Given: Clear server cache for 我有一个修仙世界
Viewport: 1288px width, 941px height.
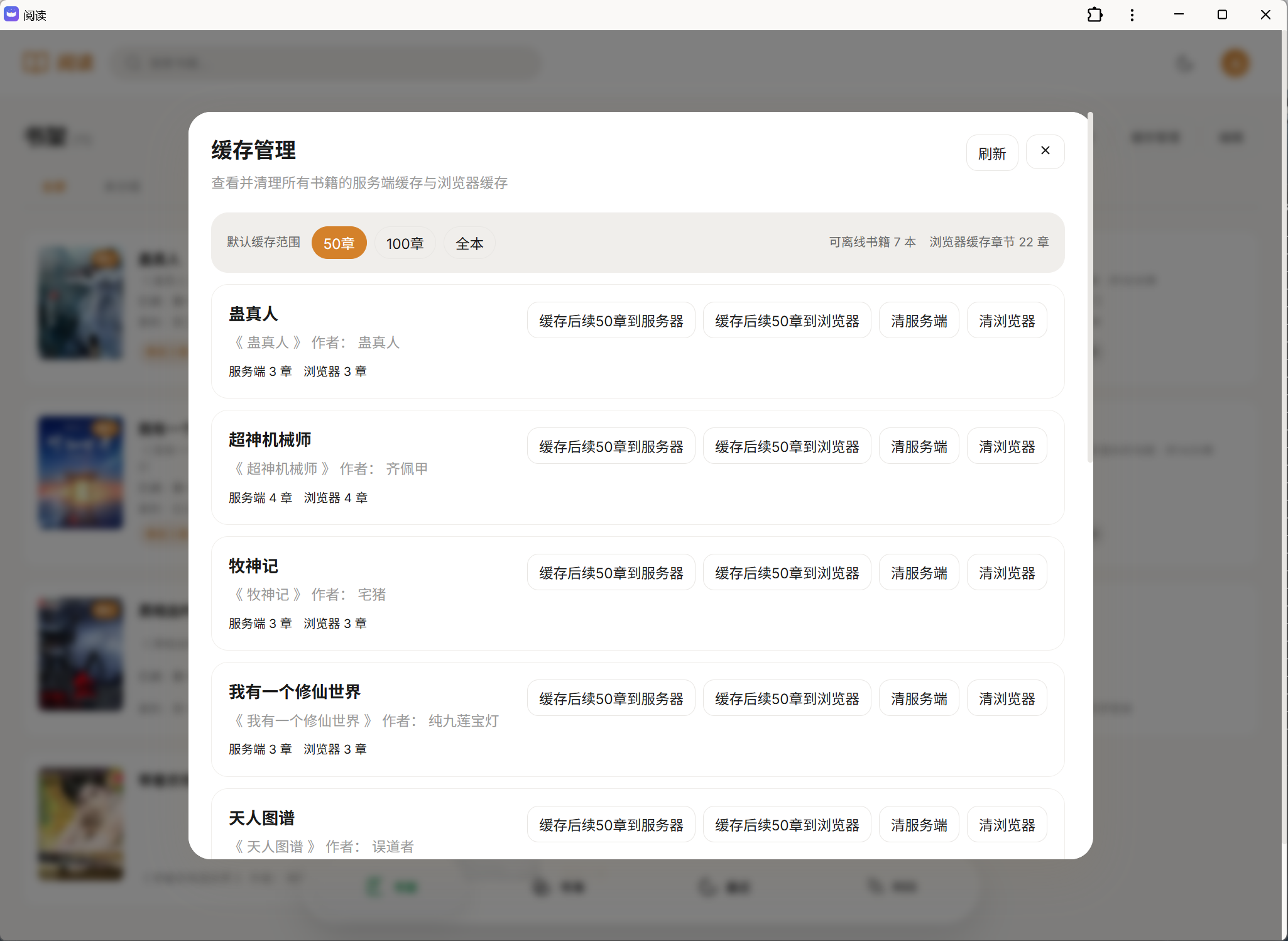Looking at the screenshot, I should (919, 698).
